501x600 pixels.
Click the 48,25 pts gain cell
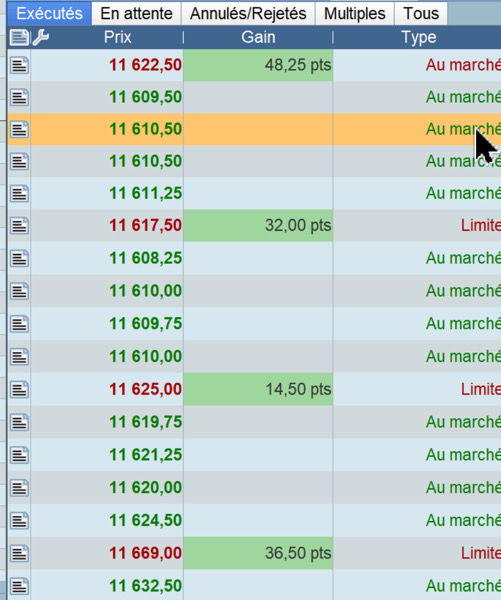point(258,65)
